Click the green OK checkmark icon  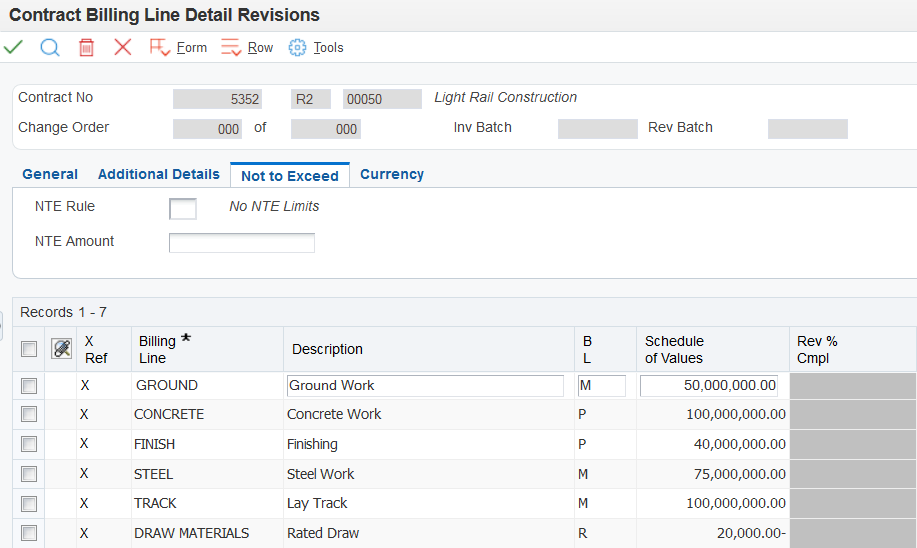(13, 47)
